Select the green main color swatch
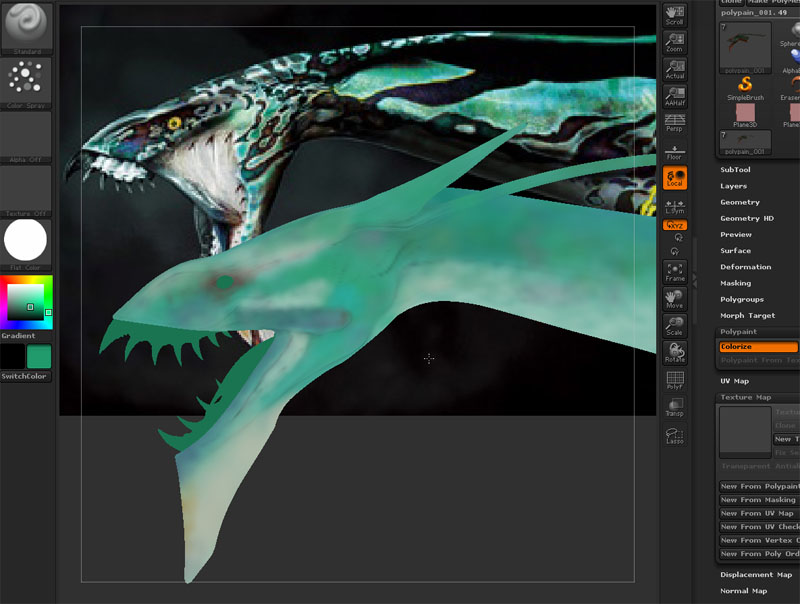 [x=39, y=356]
